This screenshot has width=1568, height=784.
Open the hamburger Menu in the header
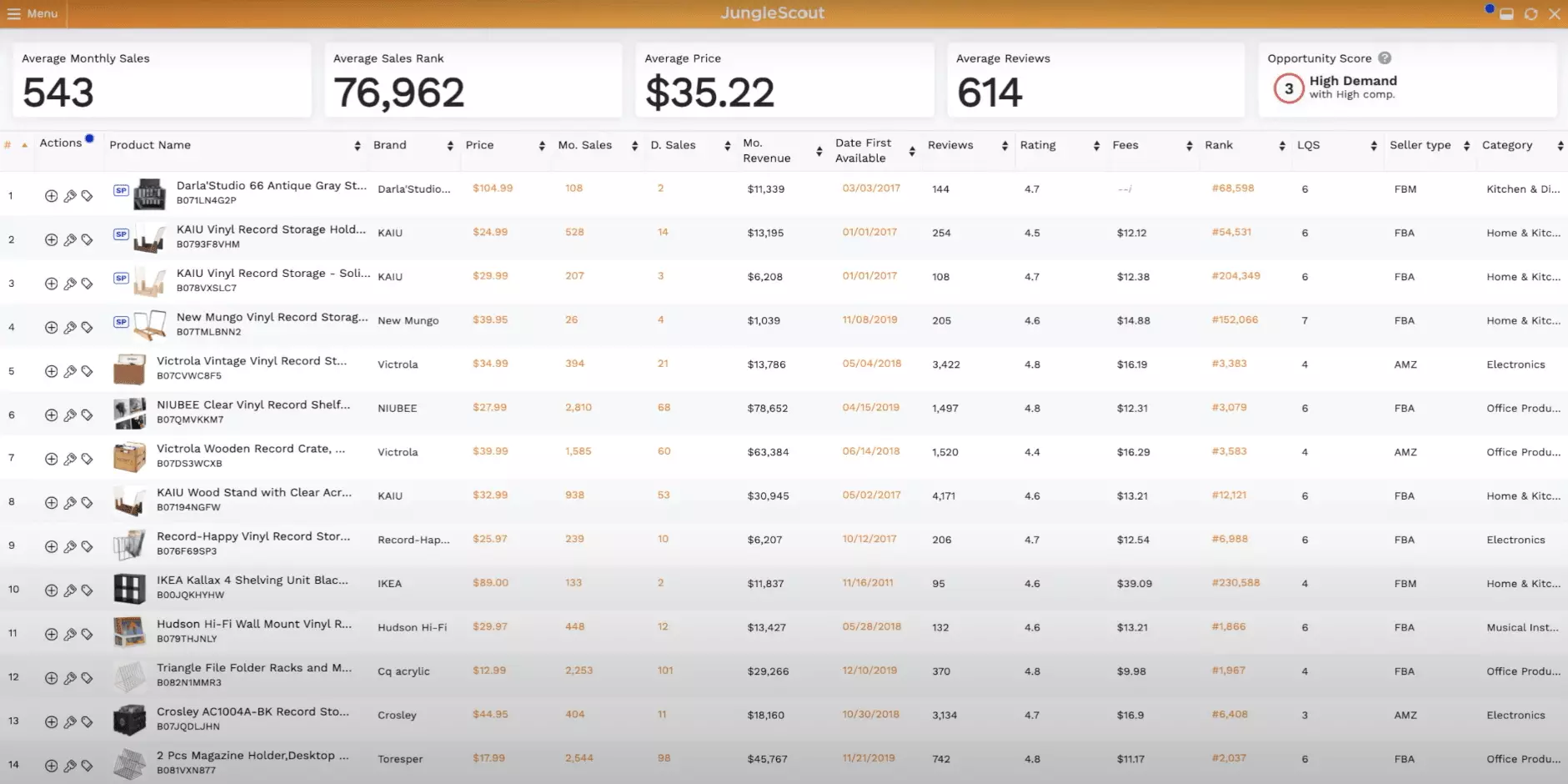click(33, 13)
